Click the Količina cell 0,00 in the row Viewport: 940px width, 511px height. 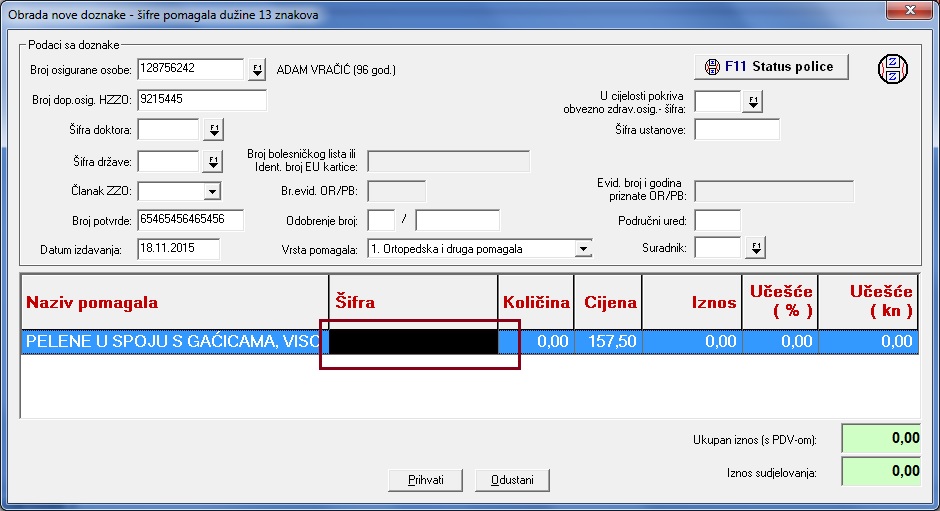coord(536,342)
